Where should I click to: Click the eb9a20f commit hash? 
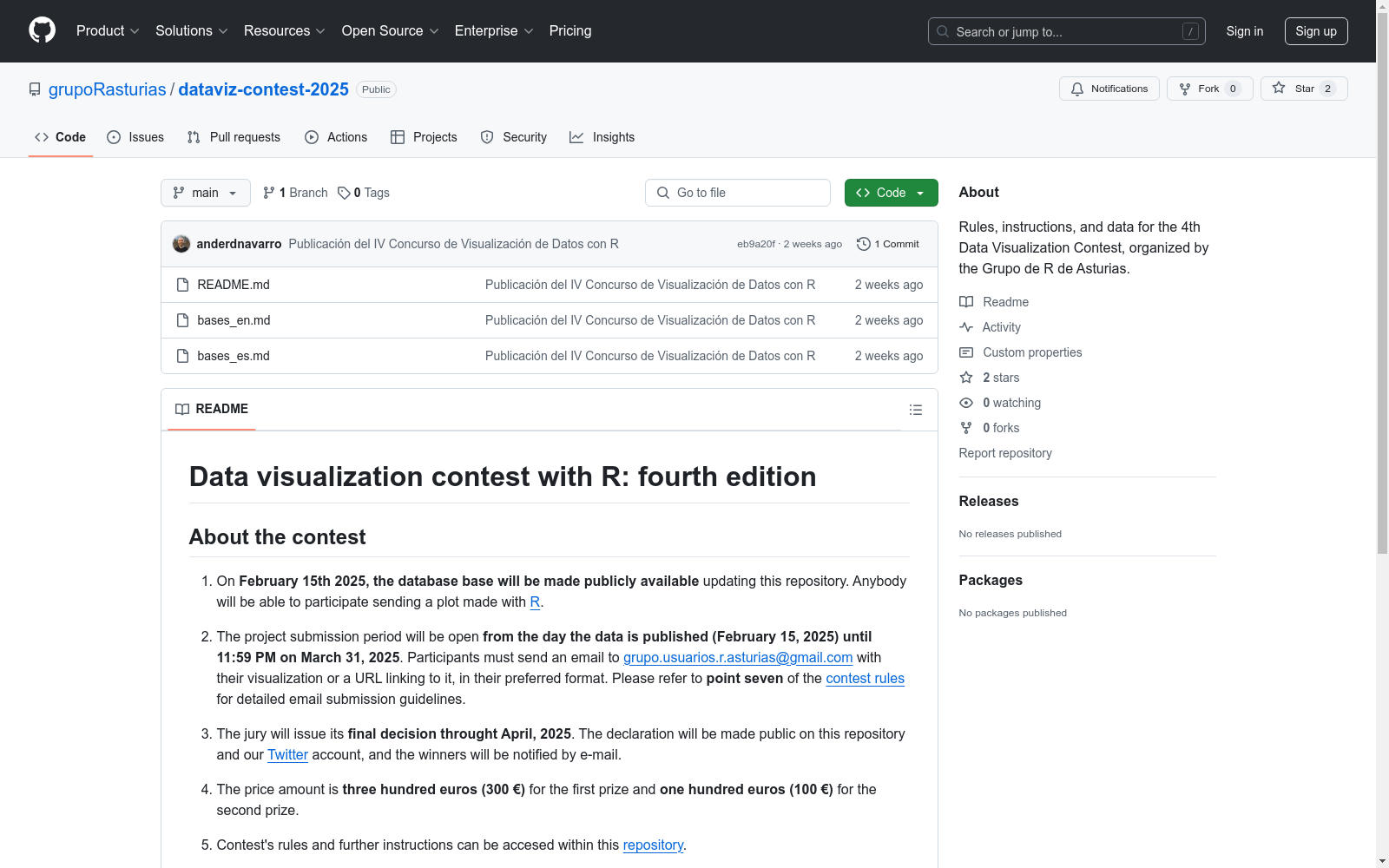(756, 244)
